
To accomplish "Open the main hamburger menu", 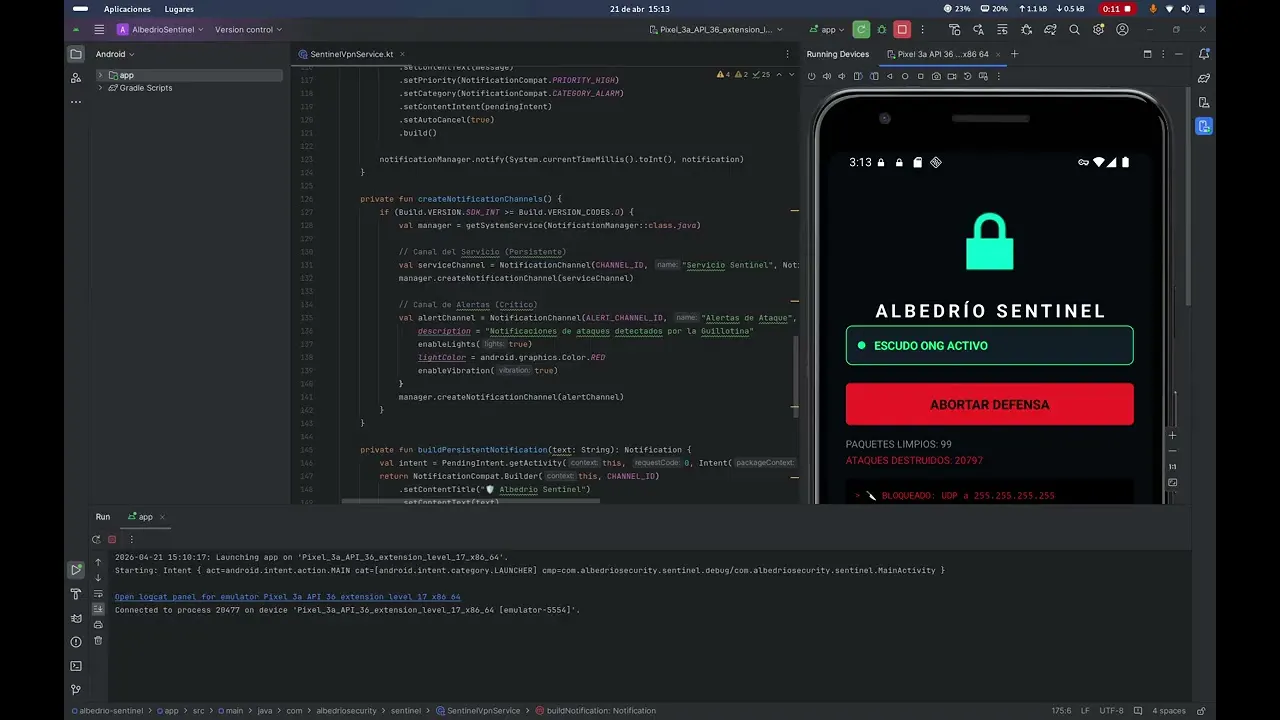I will [x=99, y=30].
